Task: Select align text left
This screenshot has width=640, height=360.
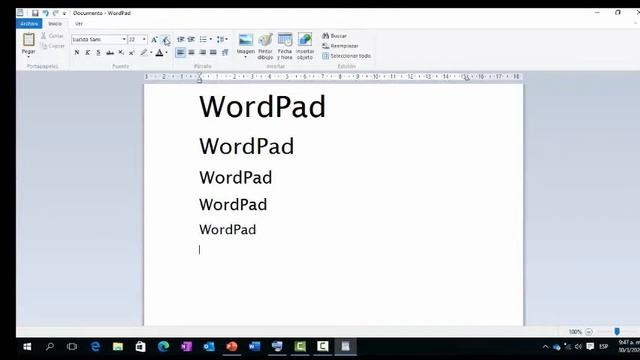Action: [180, 52]
